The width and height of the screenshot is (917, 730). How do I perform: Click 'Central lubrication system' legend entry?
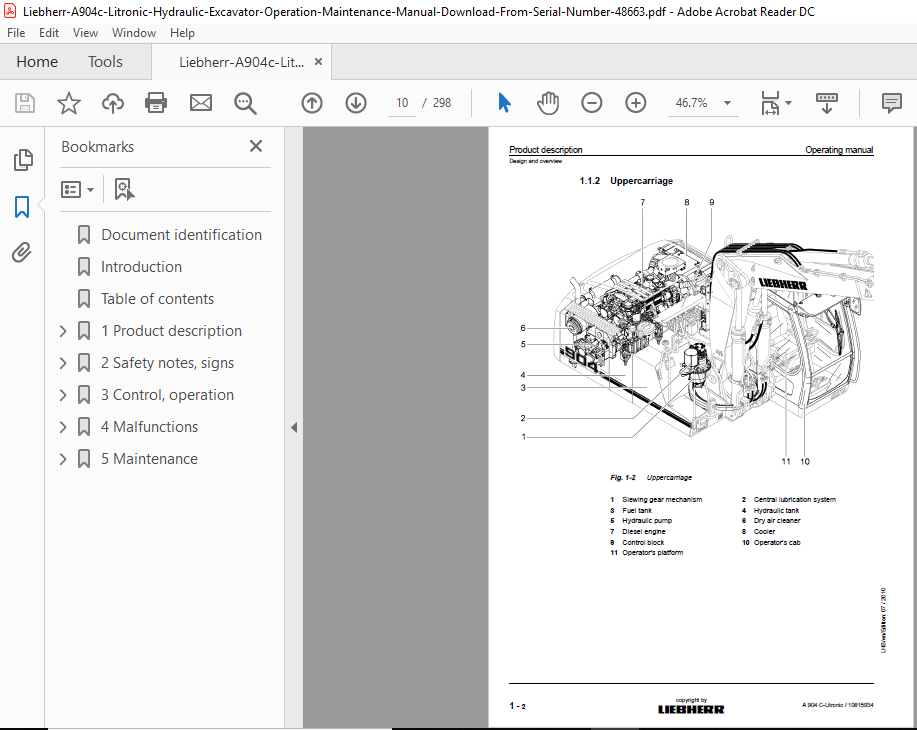click(x=794, y=500)
